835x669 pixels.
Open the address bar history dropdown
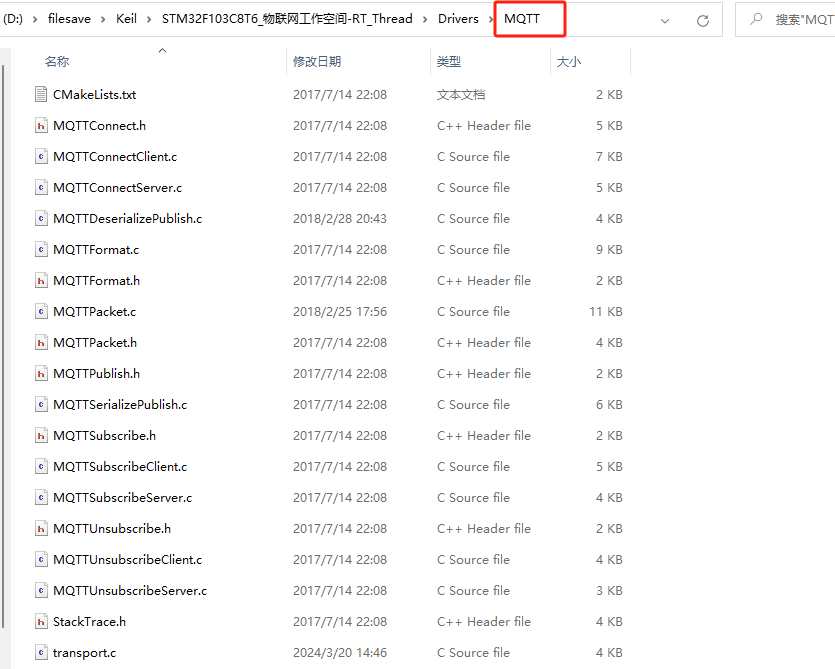click(x=665, y=21)
